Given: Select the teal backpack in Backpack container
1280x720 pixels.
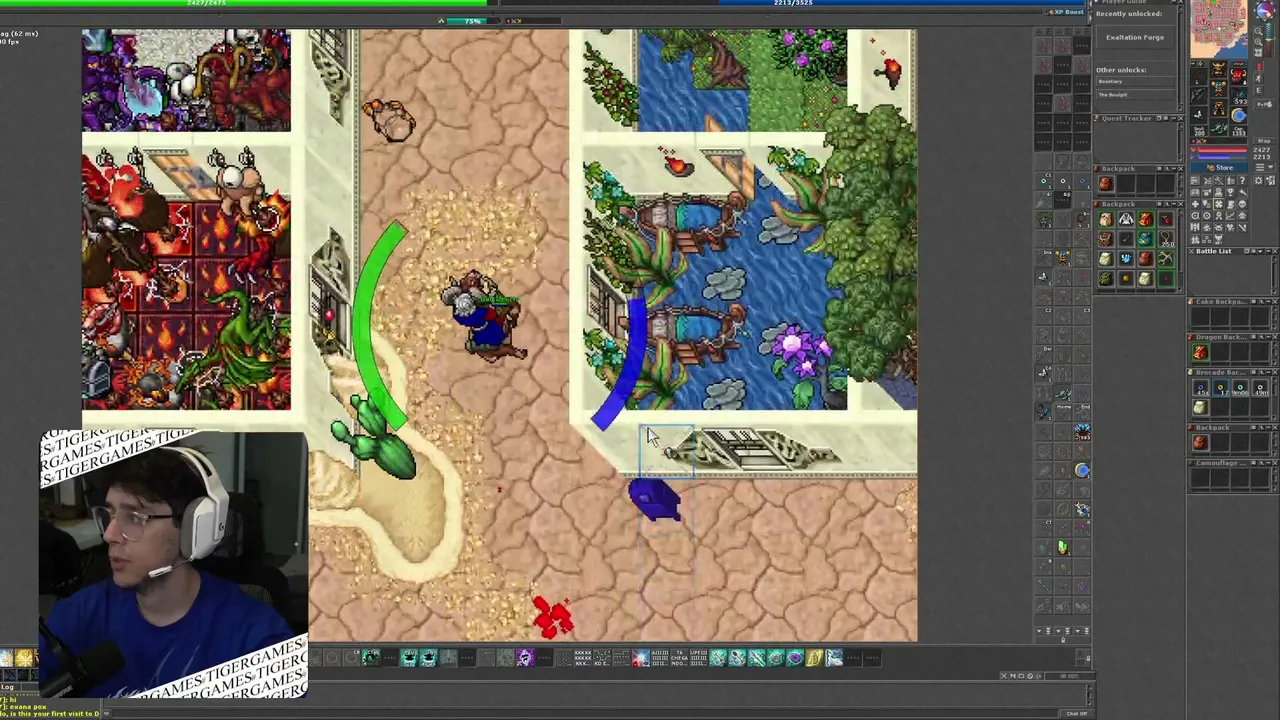Looking at the screenshot, I should pos(1145,240).
